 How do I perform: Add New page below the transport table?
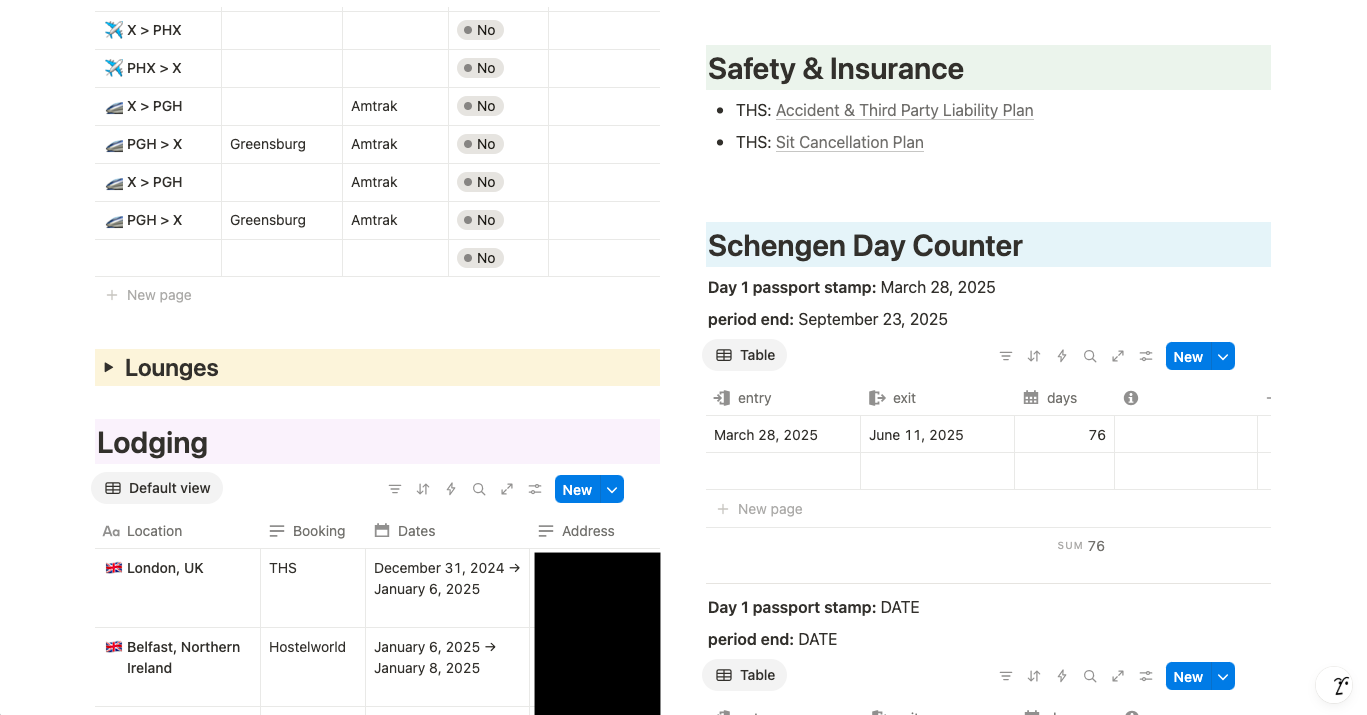tap(149, 295)
